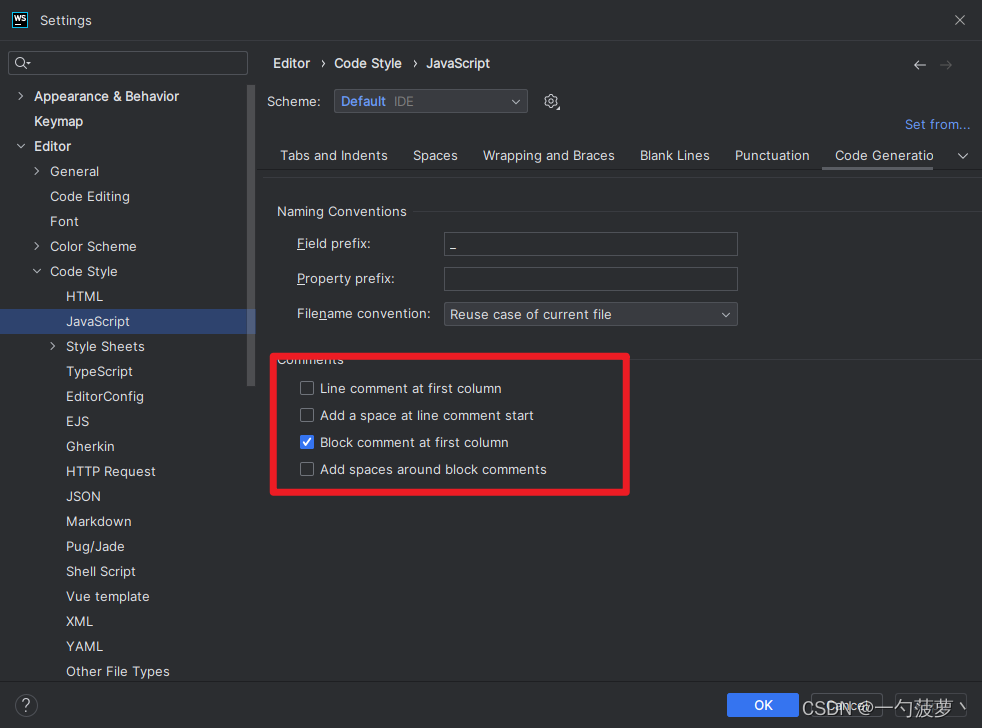Click the WebStorm logo in the title bar

click(20, 19)
